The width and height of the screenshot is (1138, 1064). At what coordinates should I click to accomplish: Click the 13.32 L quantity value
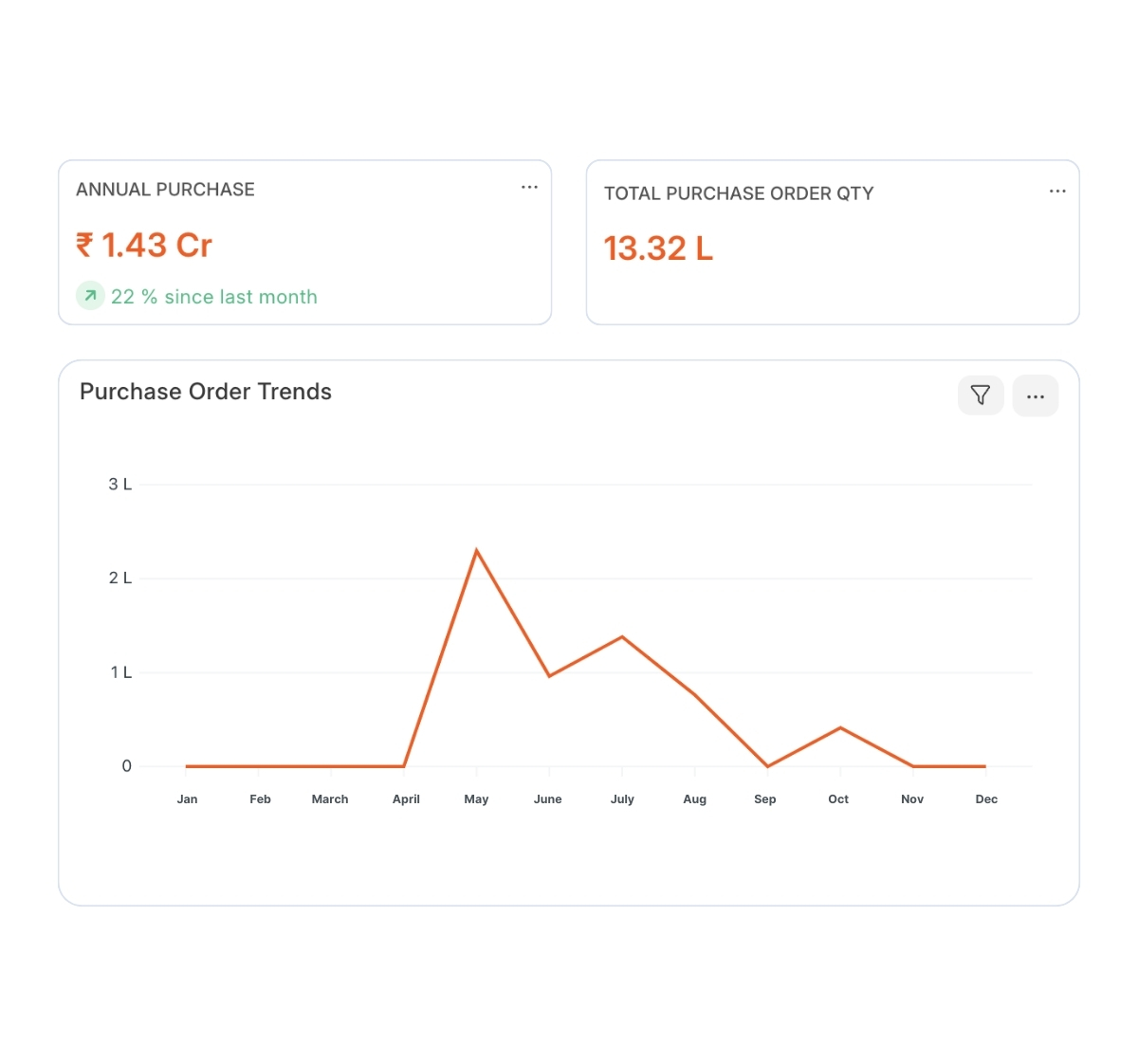click(658, 248)
